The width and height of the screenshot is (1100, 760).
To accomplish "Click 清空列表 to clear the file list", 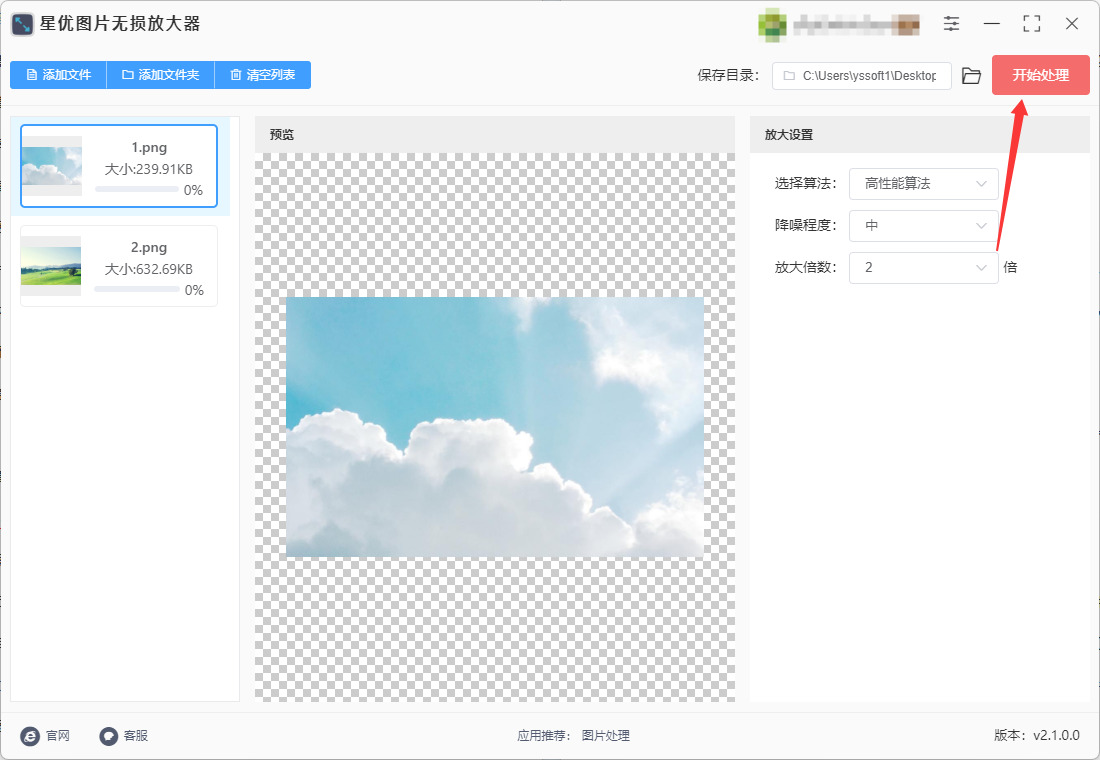I will pyautogui.click(x=262, y=75).
